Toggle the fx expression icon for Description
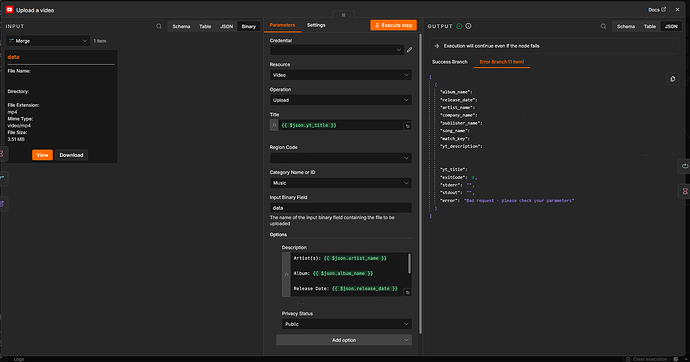This screenshot has width=690, height=362. pos(286,274)
